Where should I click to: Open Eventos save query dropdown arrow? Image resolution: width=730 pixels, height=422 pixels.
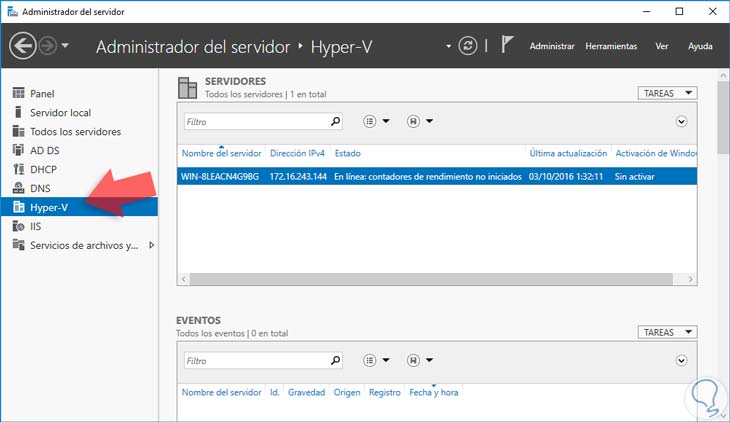point(429,360)
